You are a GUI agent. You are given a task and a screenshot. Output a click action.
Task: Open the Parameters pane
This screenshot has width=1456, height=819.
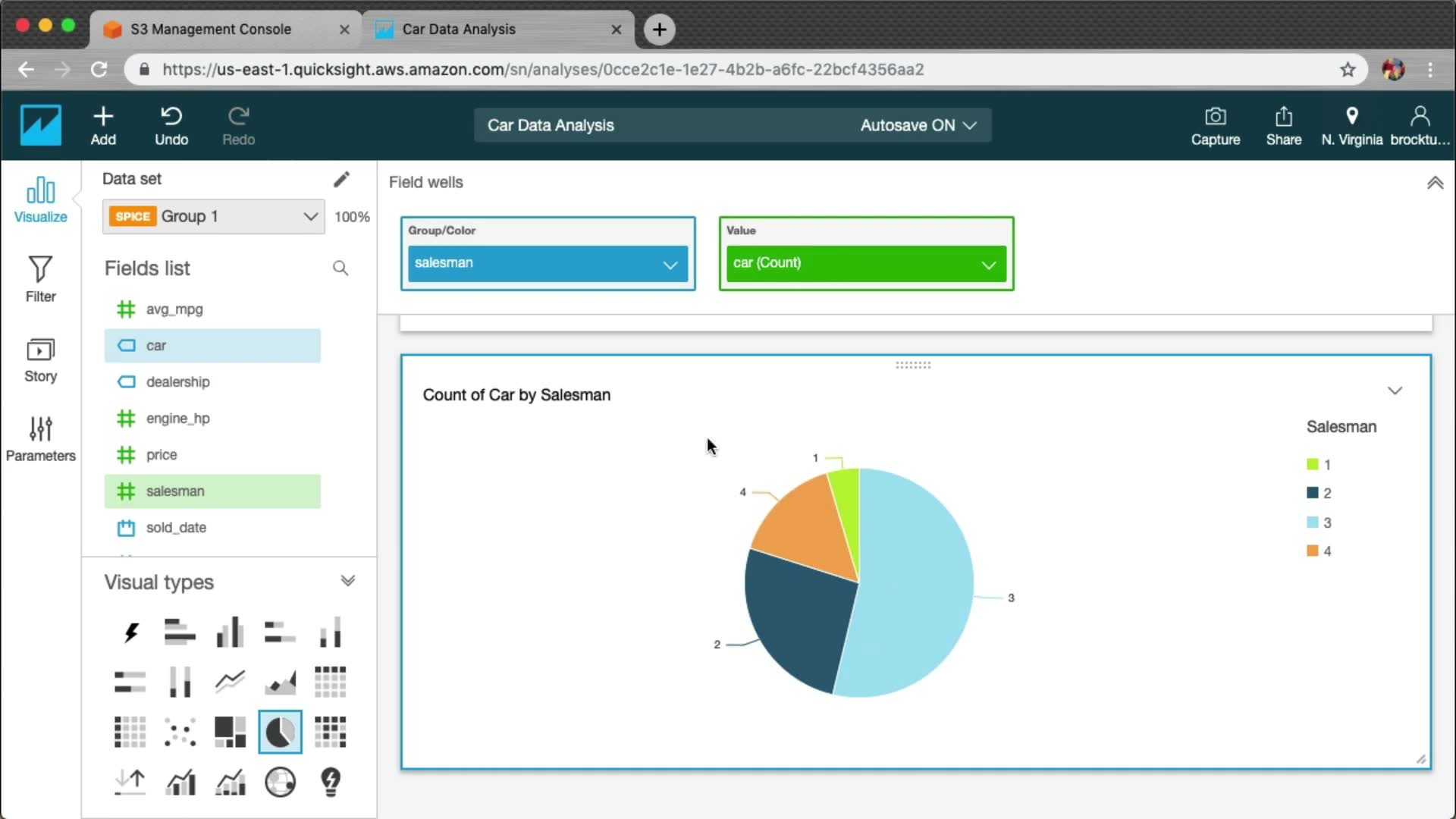point(40,438)
